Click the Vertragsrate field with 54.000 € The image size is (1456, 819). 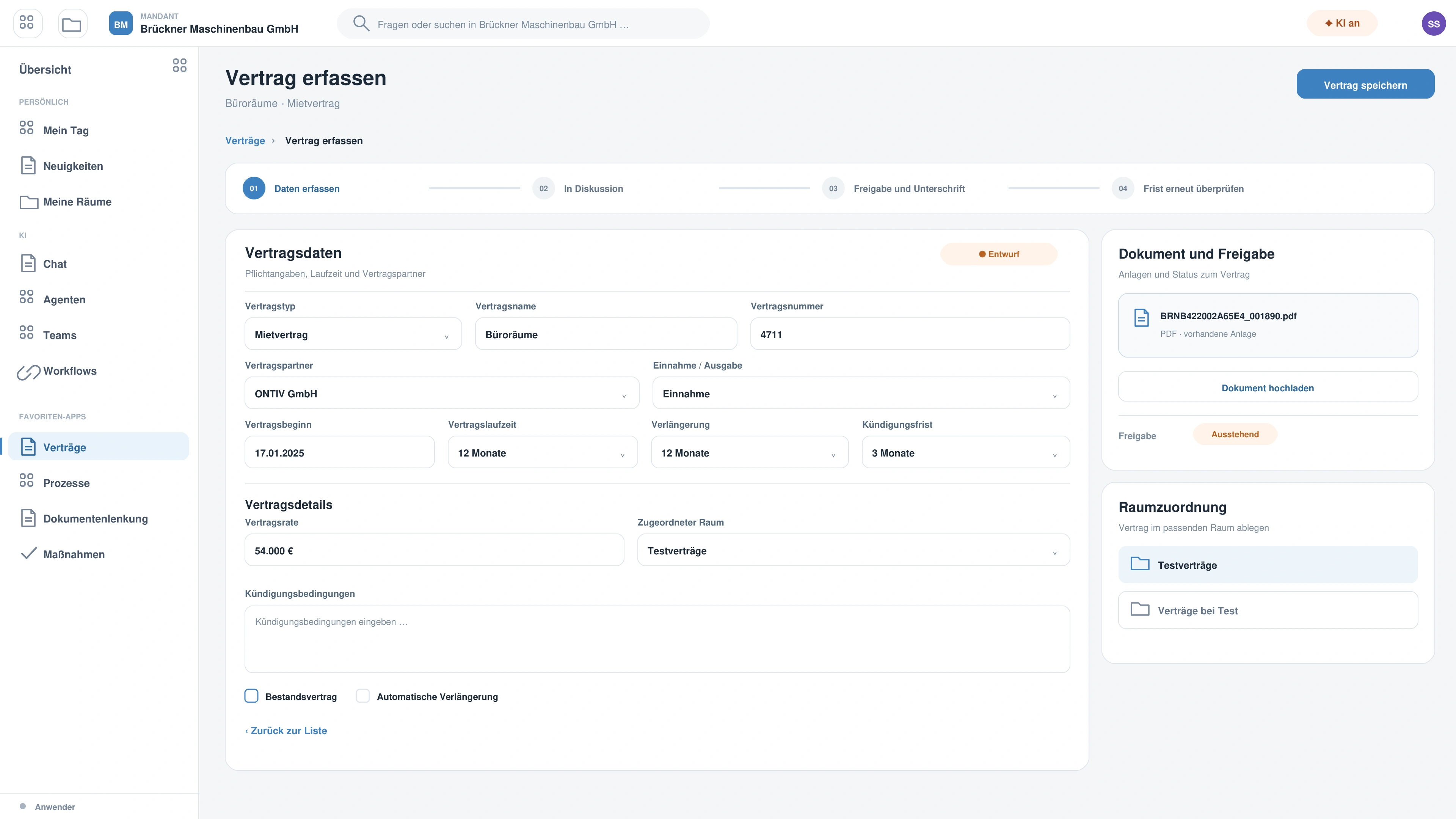[434, 550]
